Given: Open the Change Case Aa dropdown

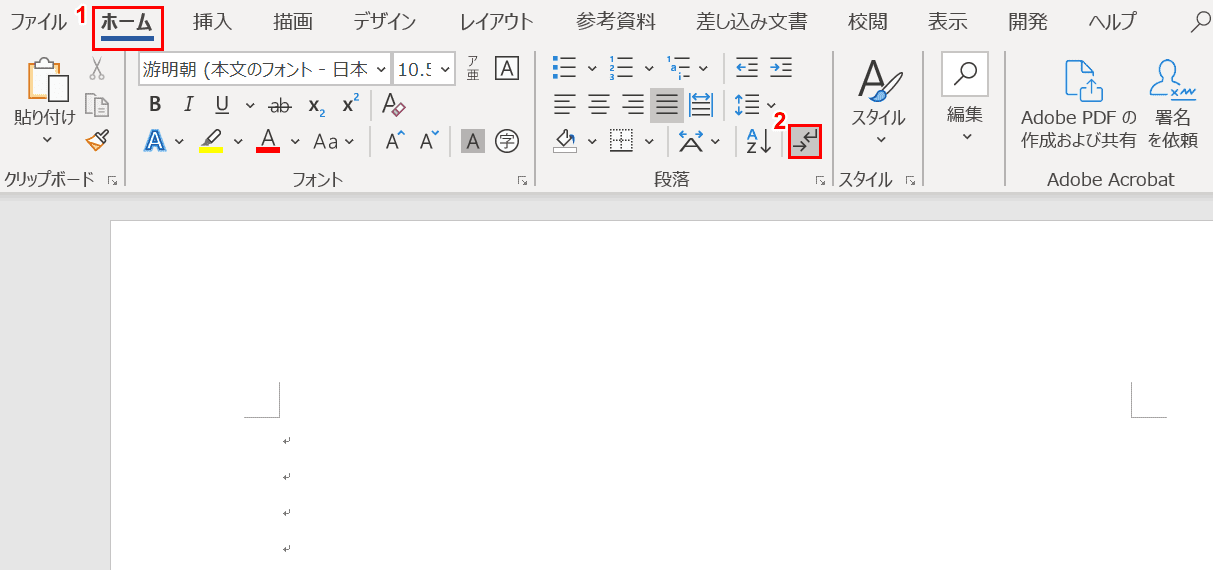Looking at the screenshot, I should click(x=333, y=141).
